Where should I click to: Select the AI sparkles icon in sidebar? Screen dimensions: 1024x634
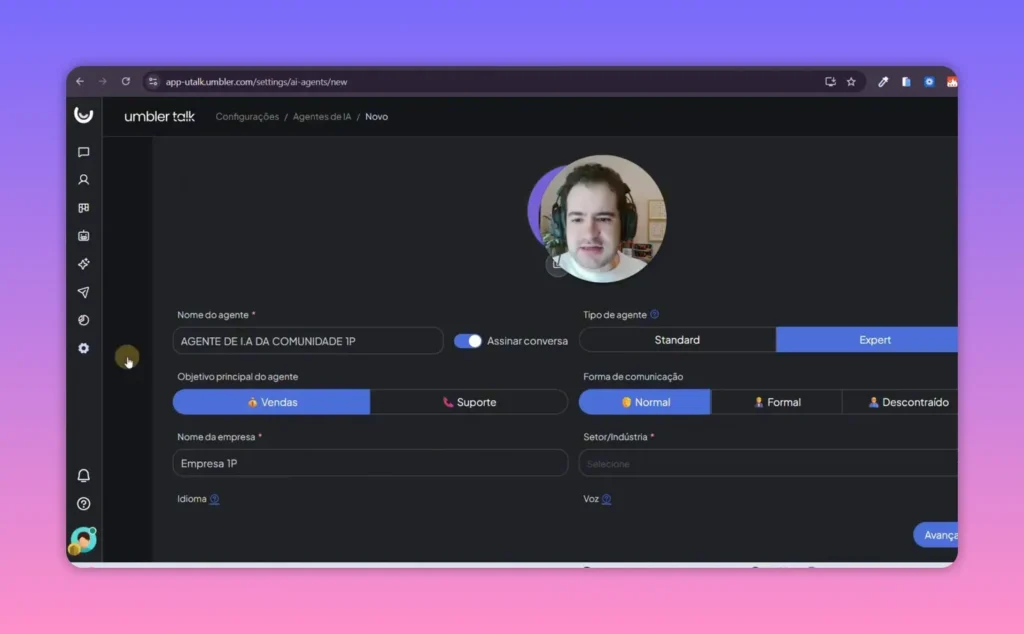point(84,264)
